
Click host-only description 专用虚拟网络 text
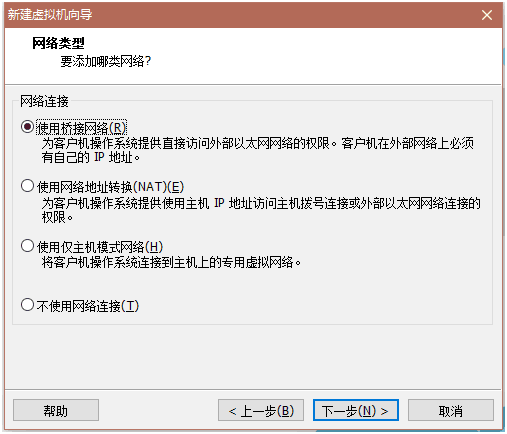171,262
